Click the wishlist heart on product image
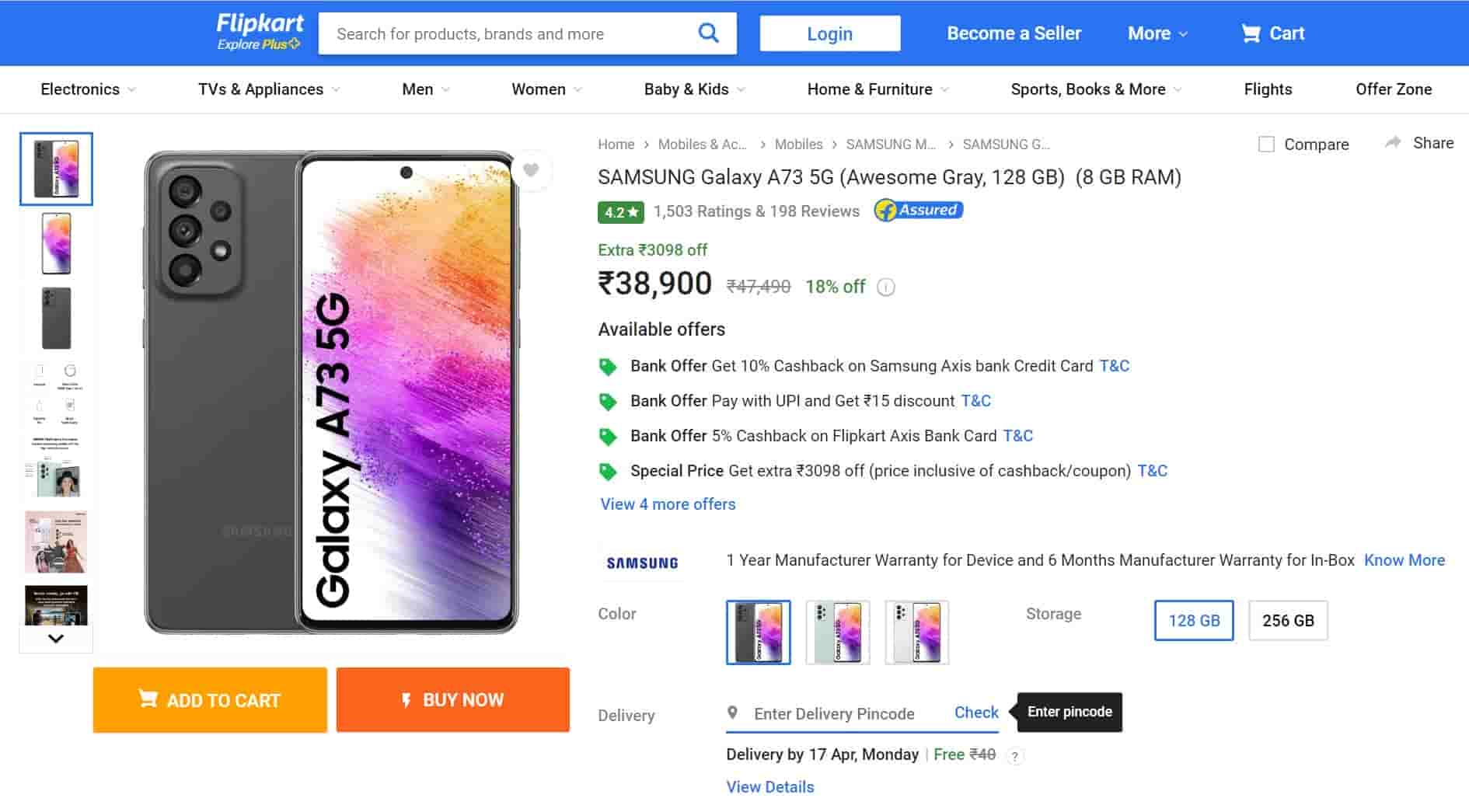Image resolution: width=1469 pixels, height=812 pixels. pos(531,169)
